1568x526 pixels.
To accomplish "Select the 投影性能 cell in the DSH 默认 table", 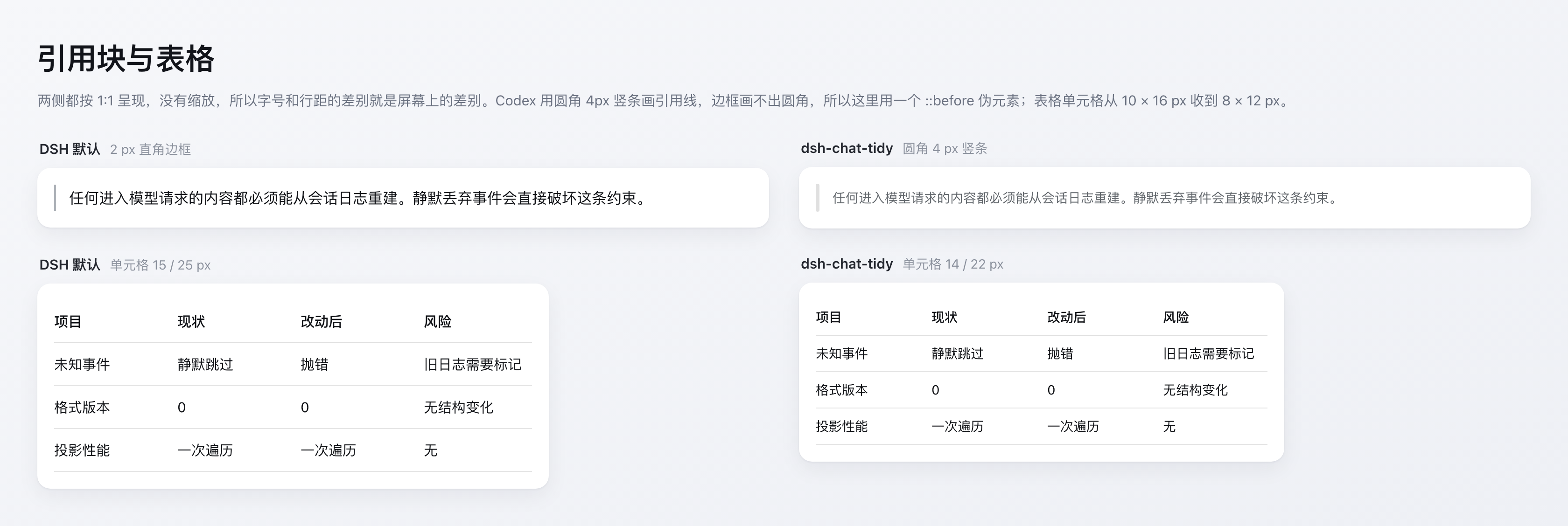I will 82,450.
